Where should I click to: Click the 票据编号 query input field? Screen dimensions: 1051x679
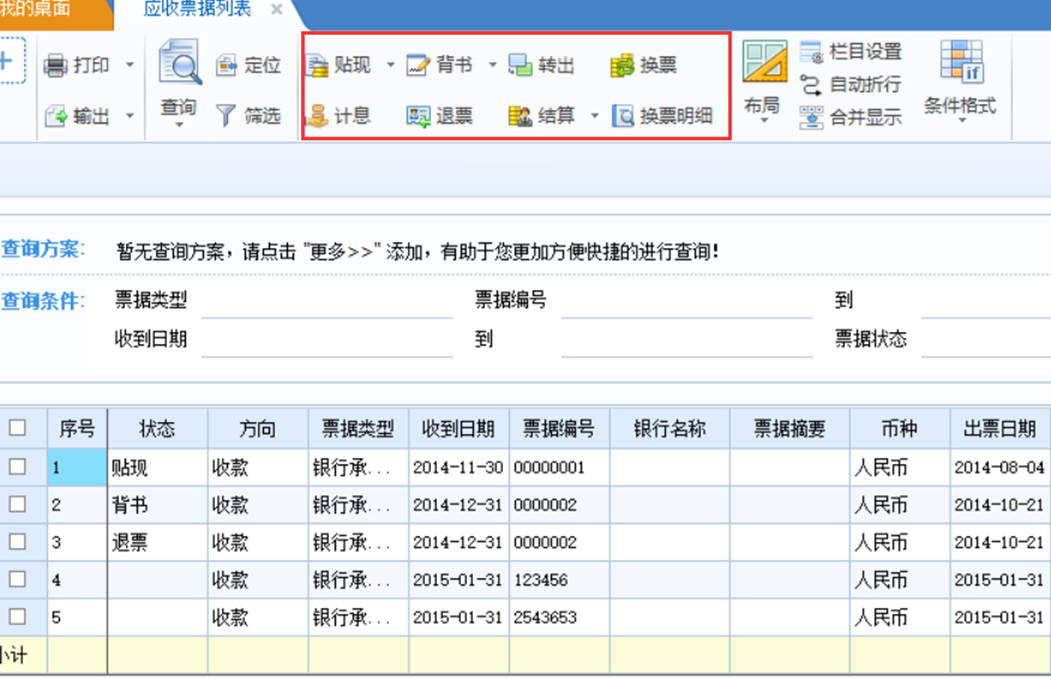click(687, 301)
